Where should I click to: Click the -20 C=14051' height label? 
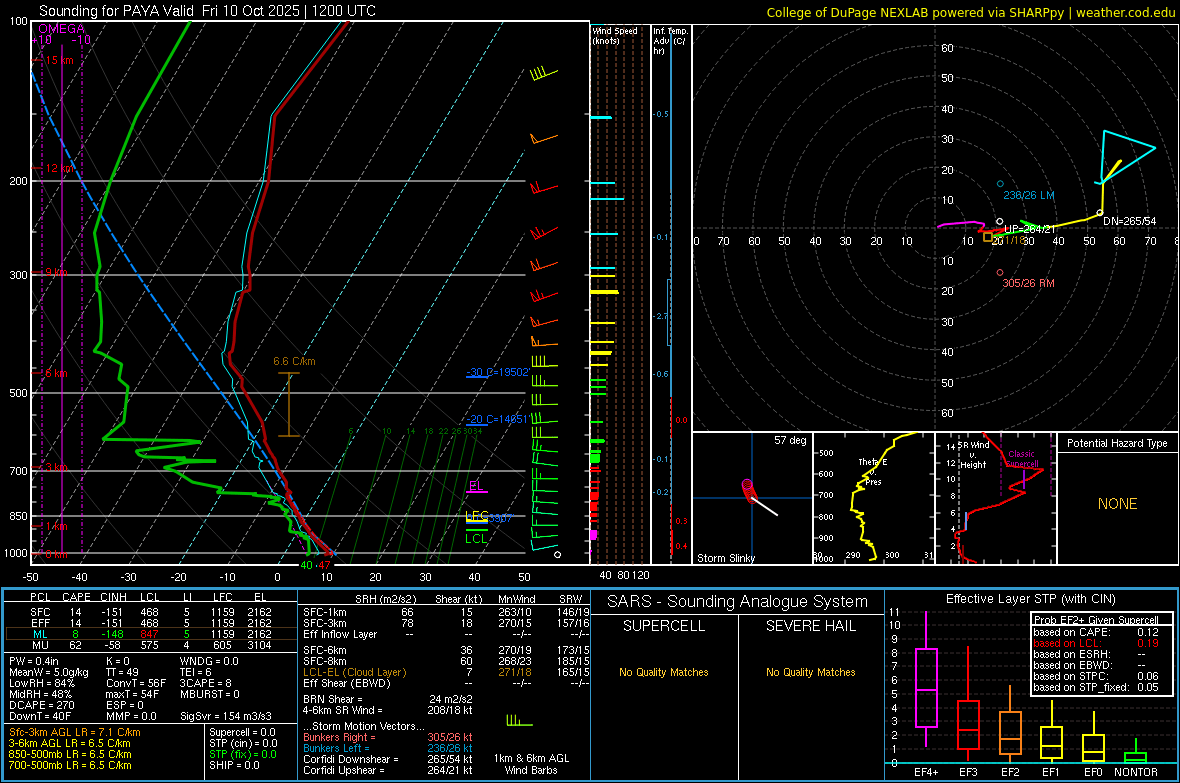click(x=497, y=419)
